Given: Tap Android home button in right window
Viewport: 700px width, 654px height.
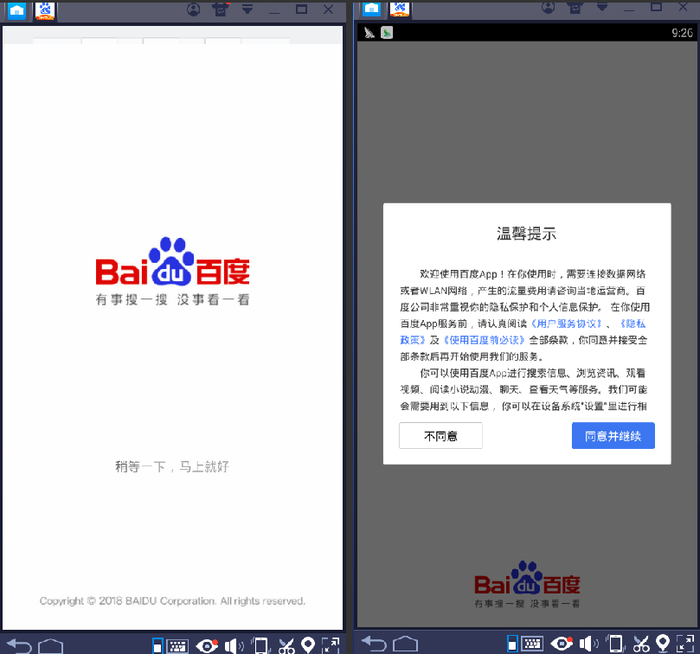Looking at the screenshot, I should (x=405, y=644).
